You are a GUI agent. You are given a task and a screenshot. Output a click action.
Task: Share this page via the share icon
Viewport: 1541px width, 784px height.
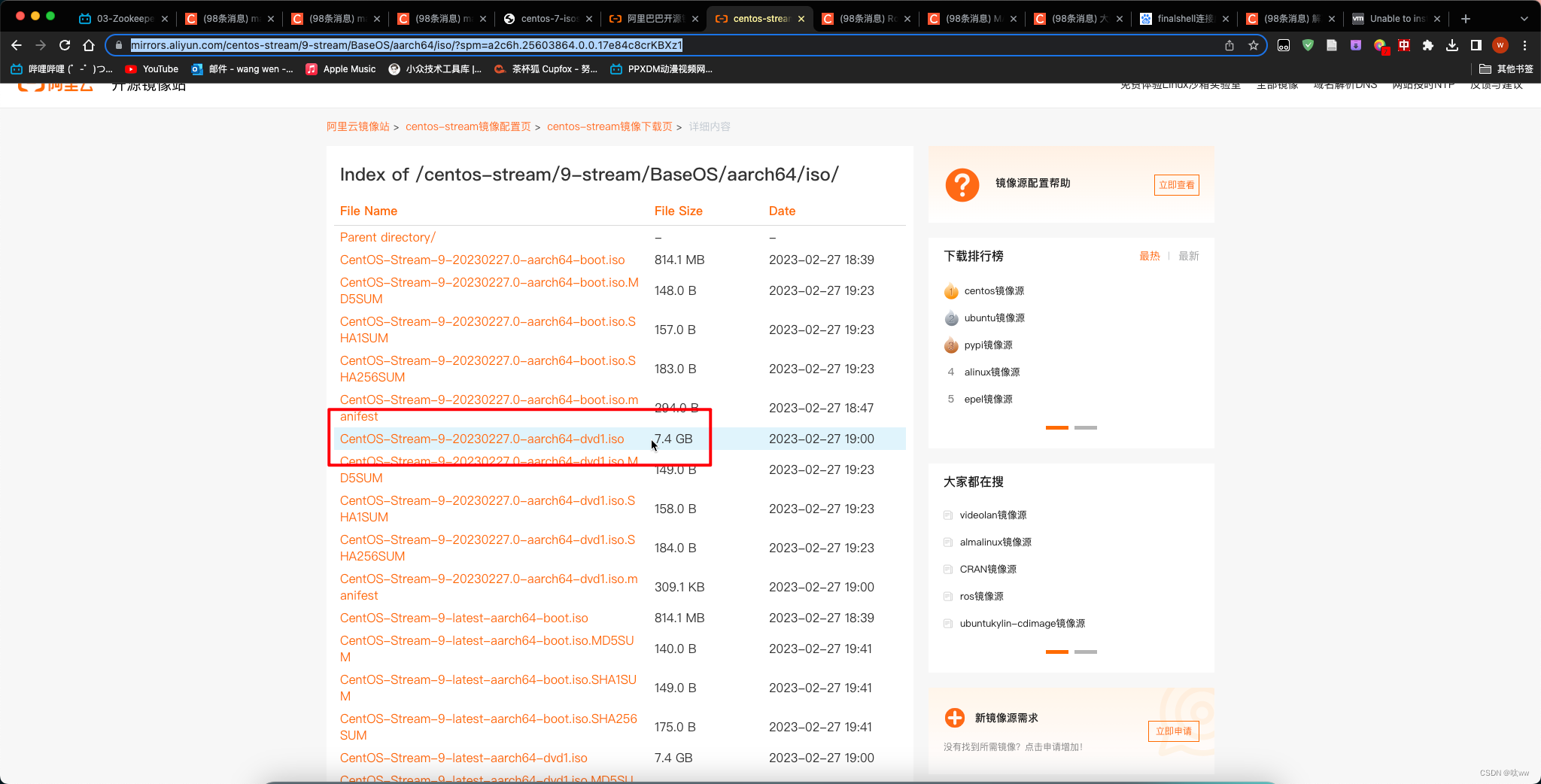(x=1229, y=45)
